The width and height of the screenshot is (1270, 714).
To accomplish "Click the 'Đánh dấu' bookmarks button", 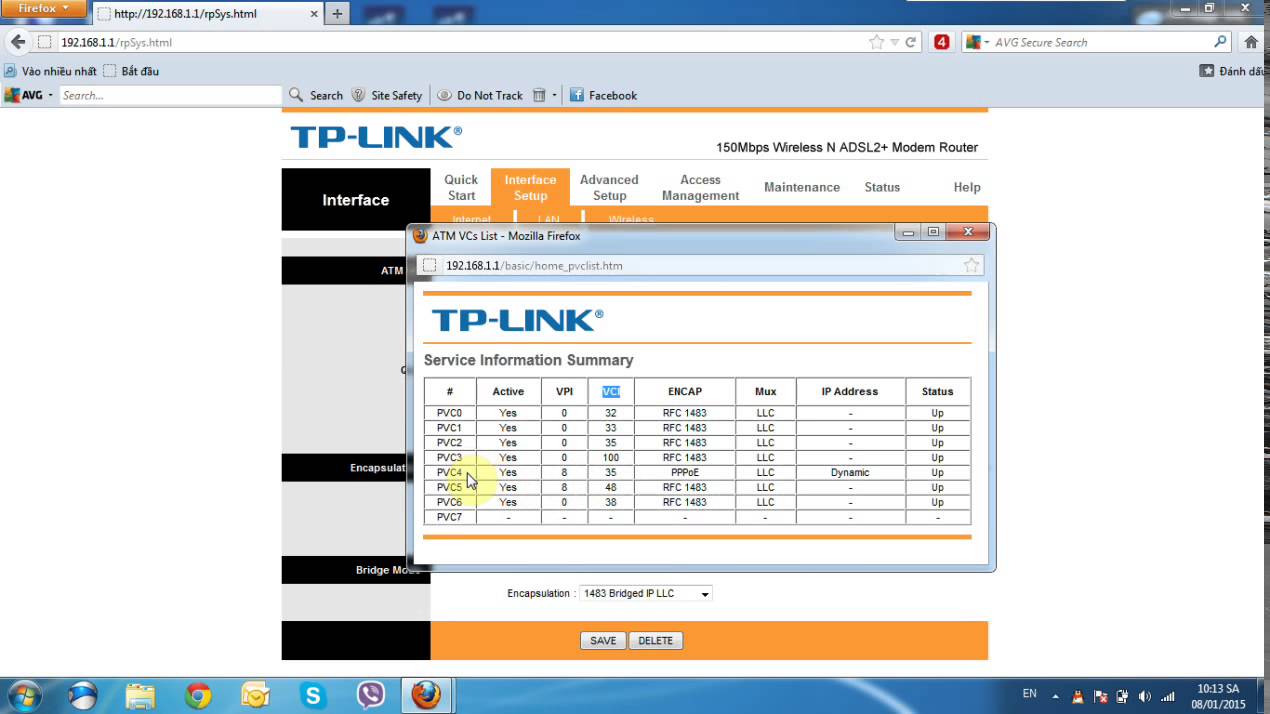I will [x=1234, y=71].
